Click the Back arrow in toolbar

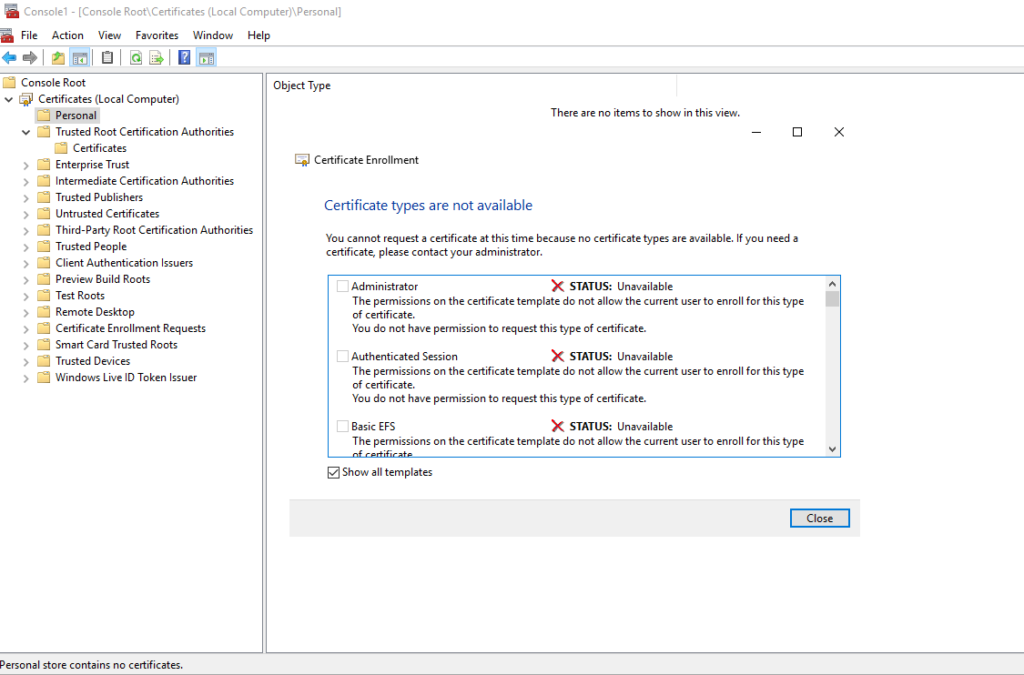pos(9,58)
